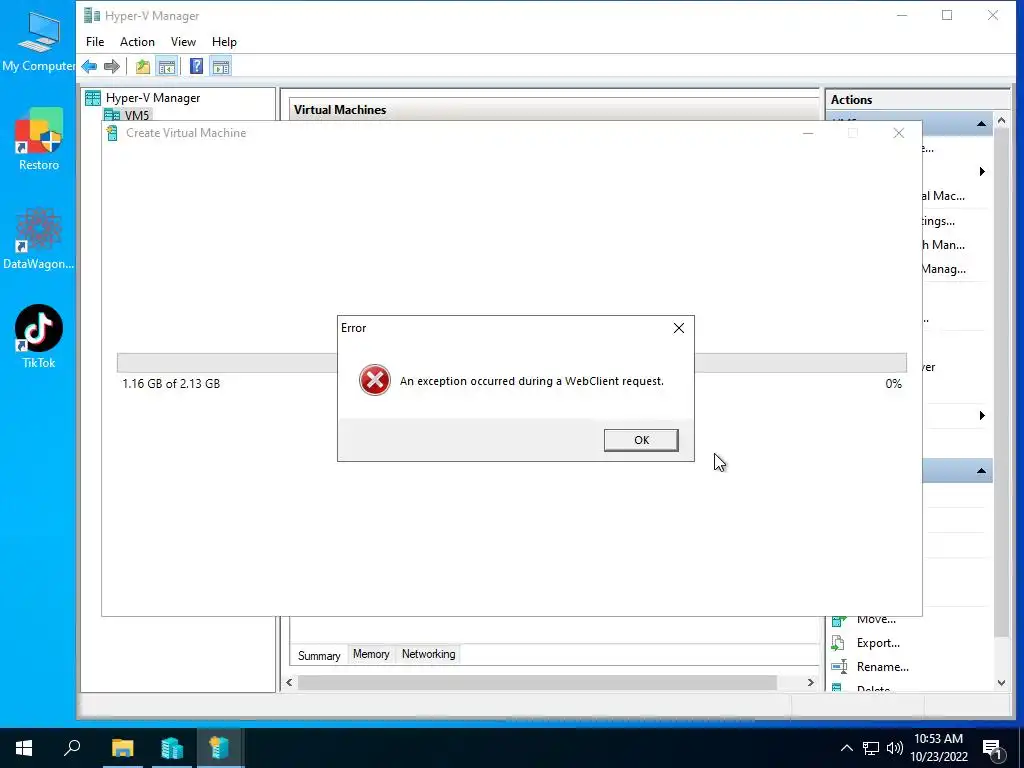Click the back arrow in the Hyper-V toolbar
Viewport: 1024px width, 768px height.
[x=89, y=66]
